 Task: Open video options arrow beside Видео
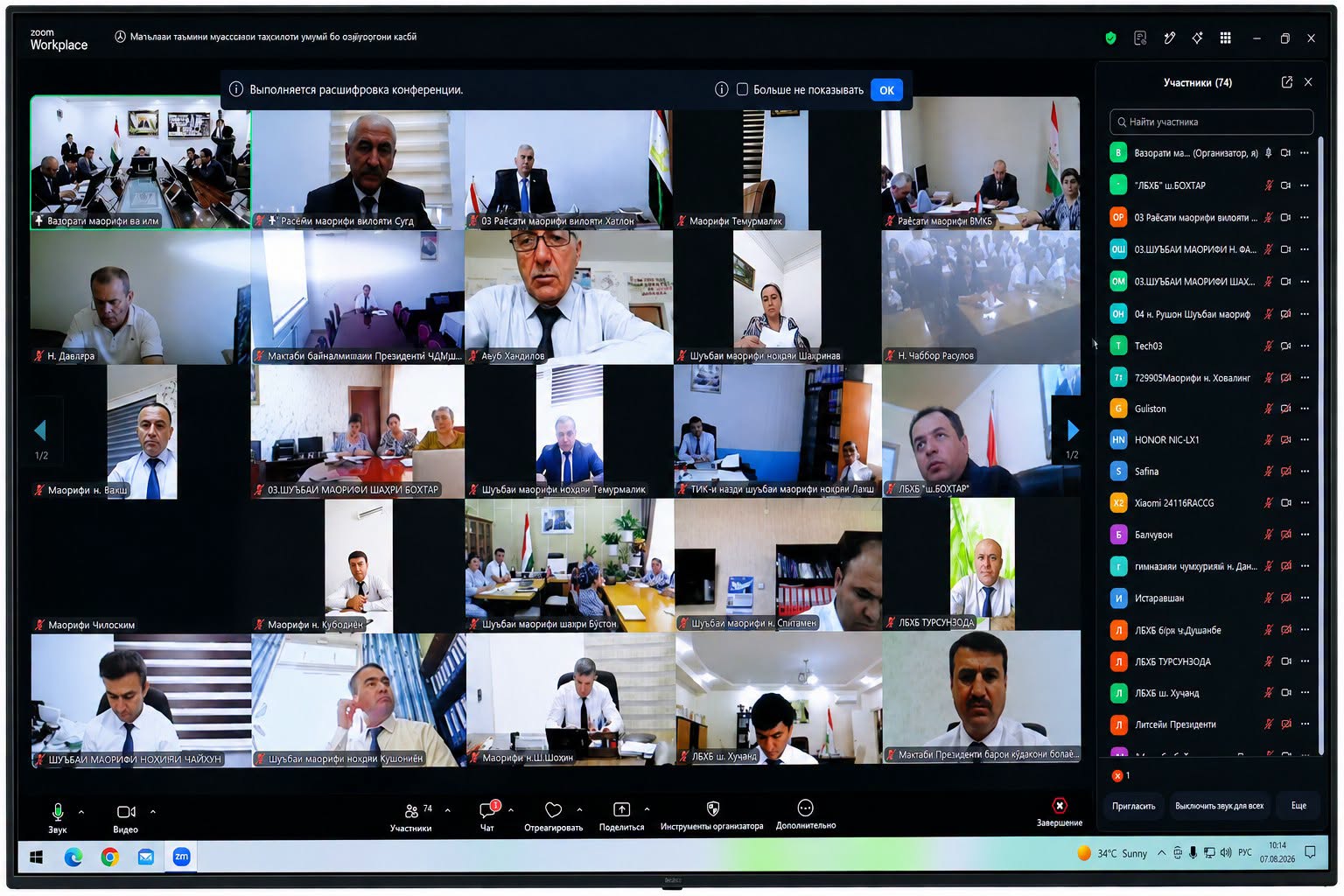click(152, 811)
